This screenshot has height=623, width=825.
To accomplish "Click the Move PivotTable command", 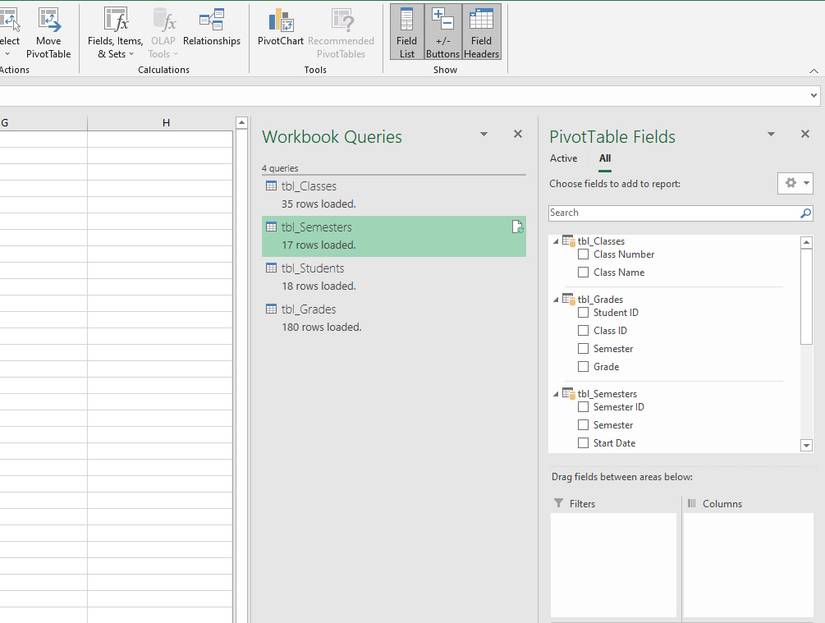I will [47, 30].
